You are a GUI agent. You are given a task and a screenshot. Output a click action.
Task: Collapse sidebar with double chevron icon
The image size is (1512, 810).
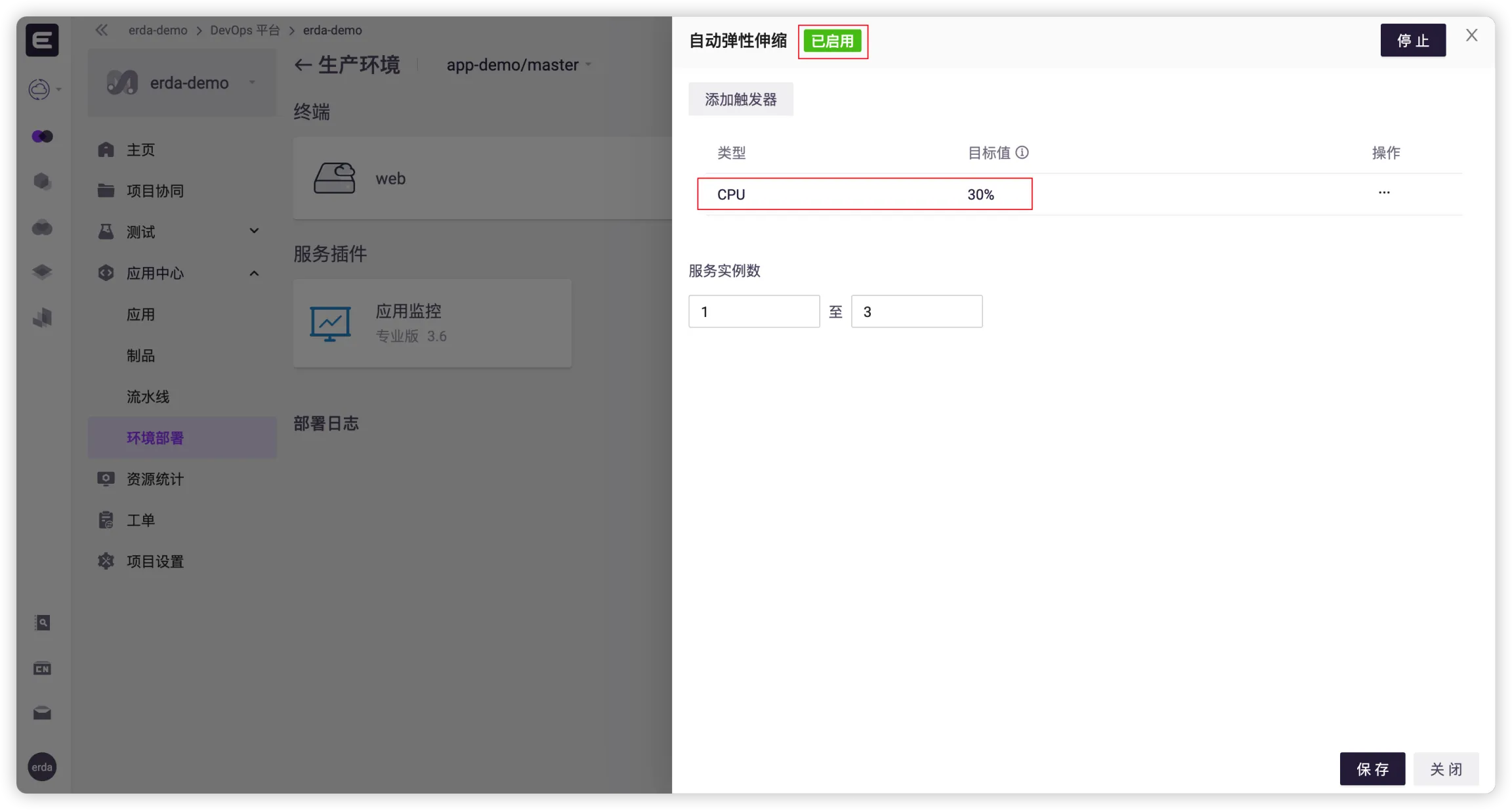(x=102, y=30)
